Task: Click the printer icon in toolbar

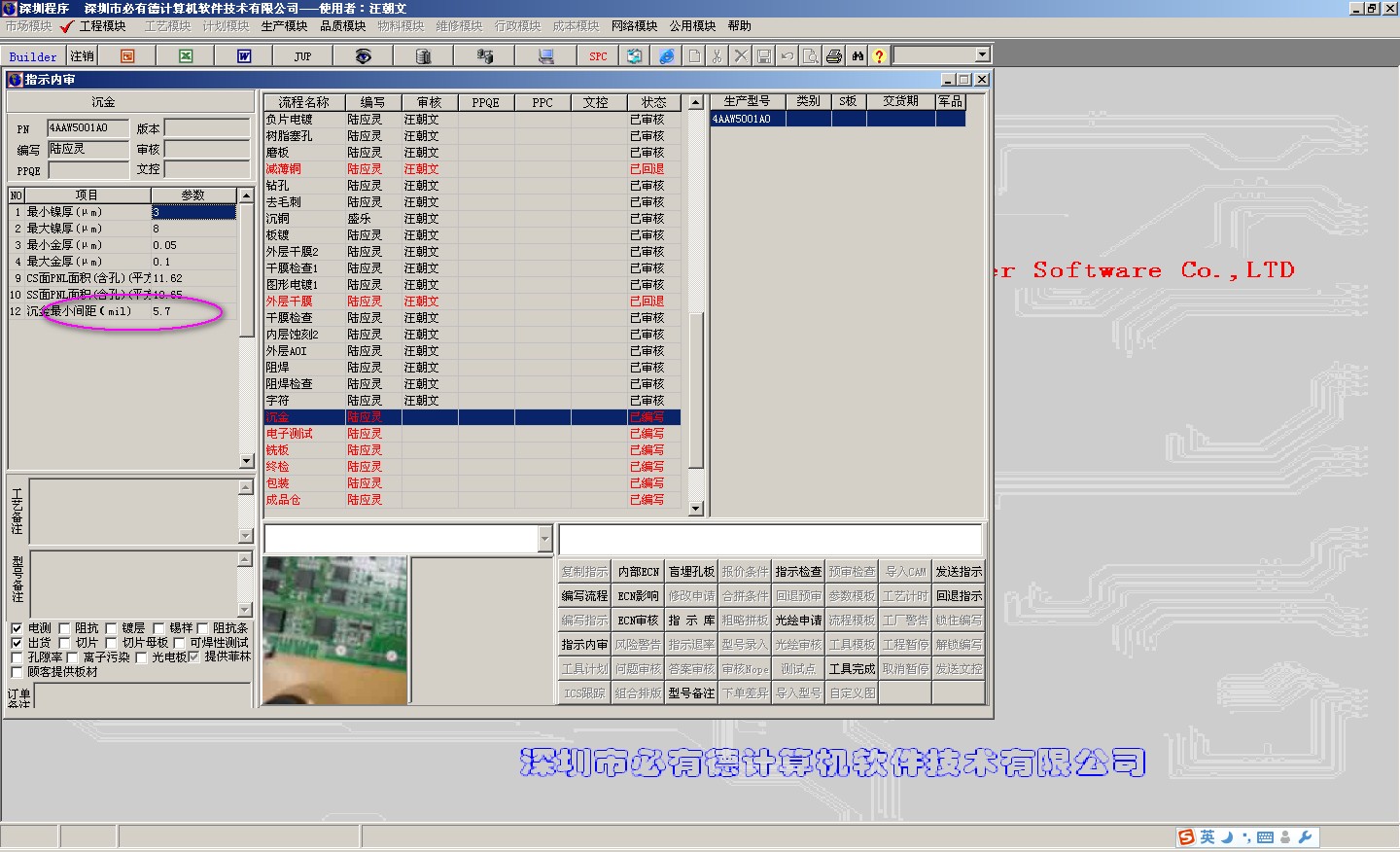Action: pos(834,56)
